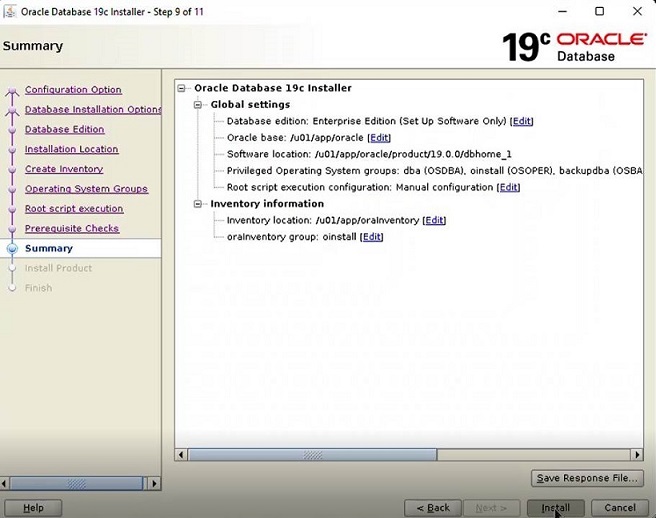Screen dimensions: 656x518
Task: Go to Prerequisite Checks step
Action: (72, 228)
